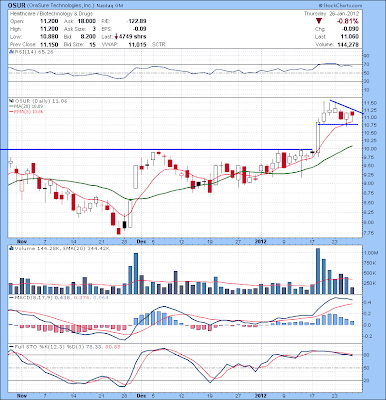
Task: Click the Ask Size value 3
Action: click(x=94, y=29)
